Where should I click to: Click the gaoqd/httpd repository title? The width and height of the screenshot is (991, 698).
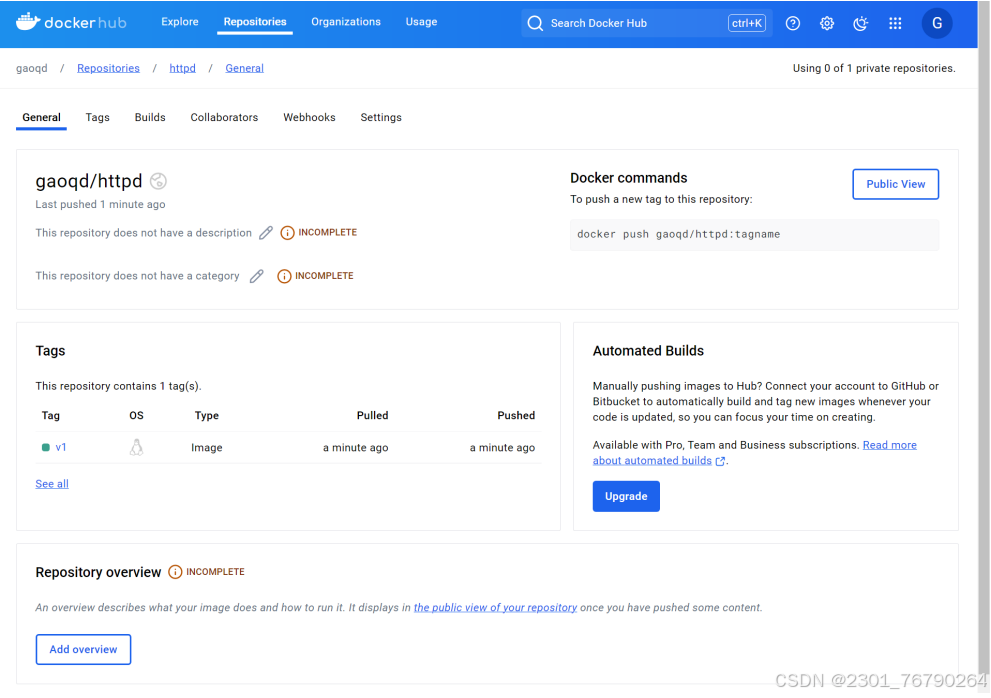[x=88, y=181]
